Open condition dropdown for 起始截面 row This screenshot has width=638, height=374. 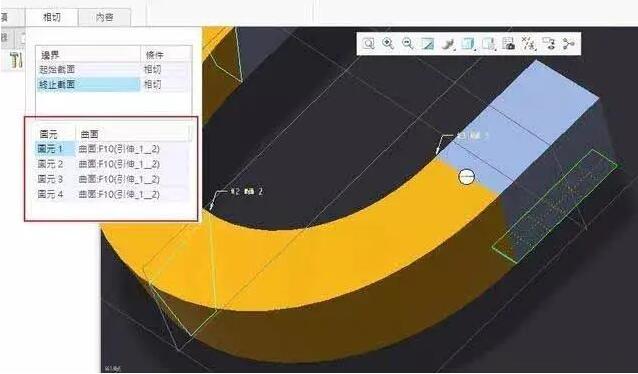tap(166, 69)
